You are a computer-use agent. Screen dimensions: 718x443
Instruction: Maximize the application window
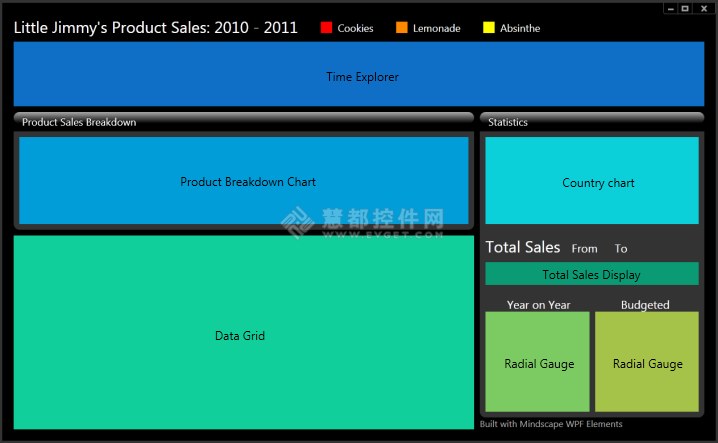[x=685, y=9]
